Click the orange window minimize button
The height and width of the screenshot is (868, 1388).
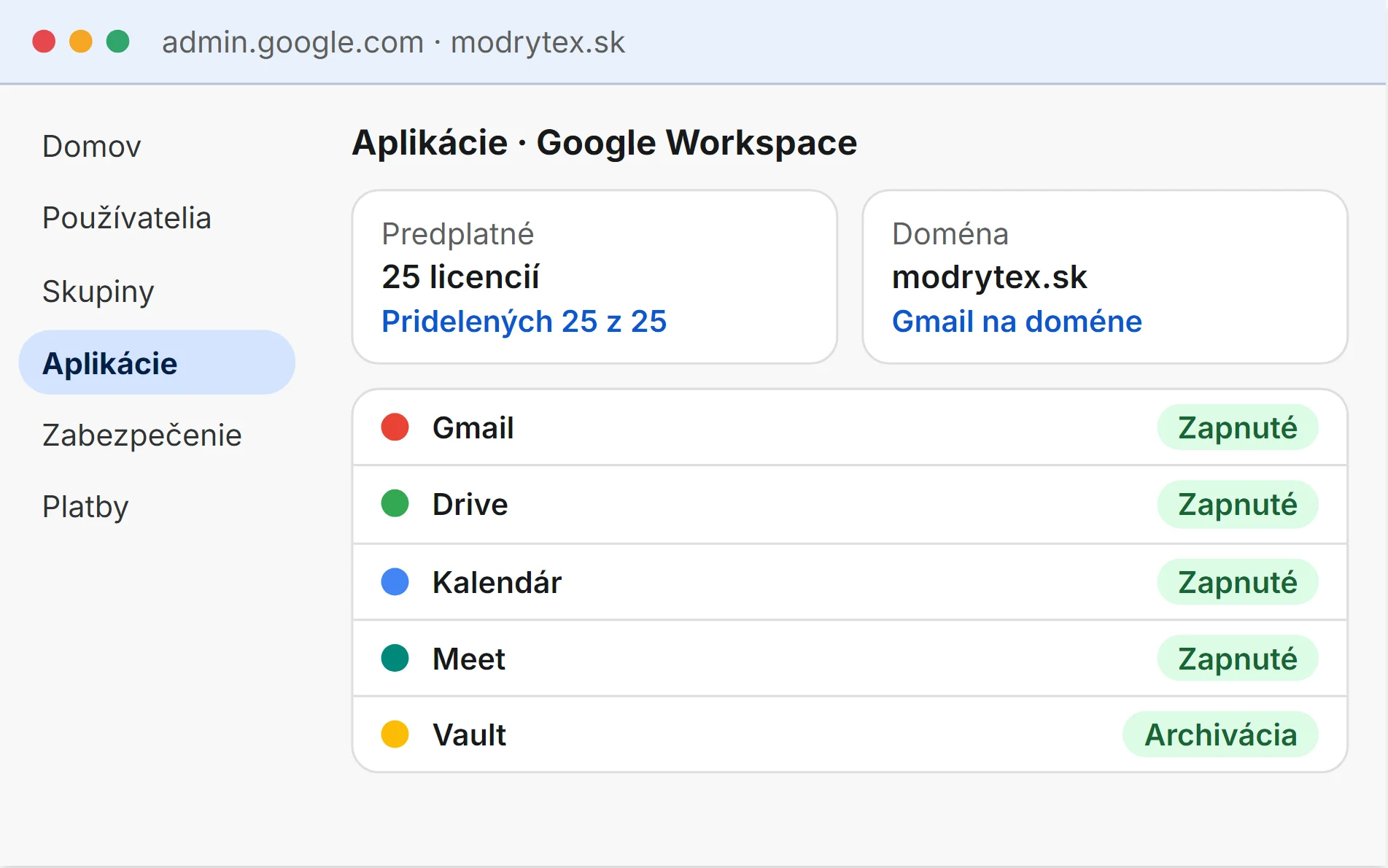click(81, 42)
